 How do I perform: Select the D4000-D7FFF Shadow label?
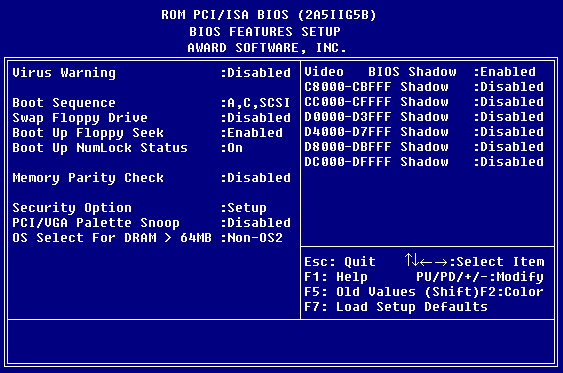click(376, 132)
